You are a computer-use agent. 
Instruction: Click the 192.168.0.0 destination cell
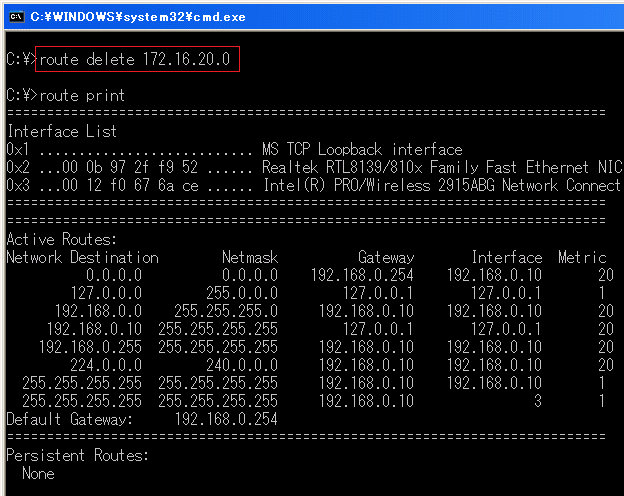[98, 311]
